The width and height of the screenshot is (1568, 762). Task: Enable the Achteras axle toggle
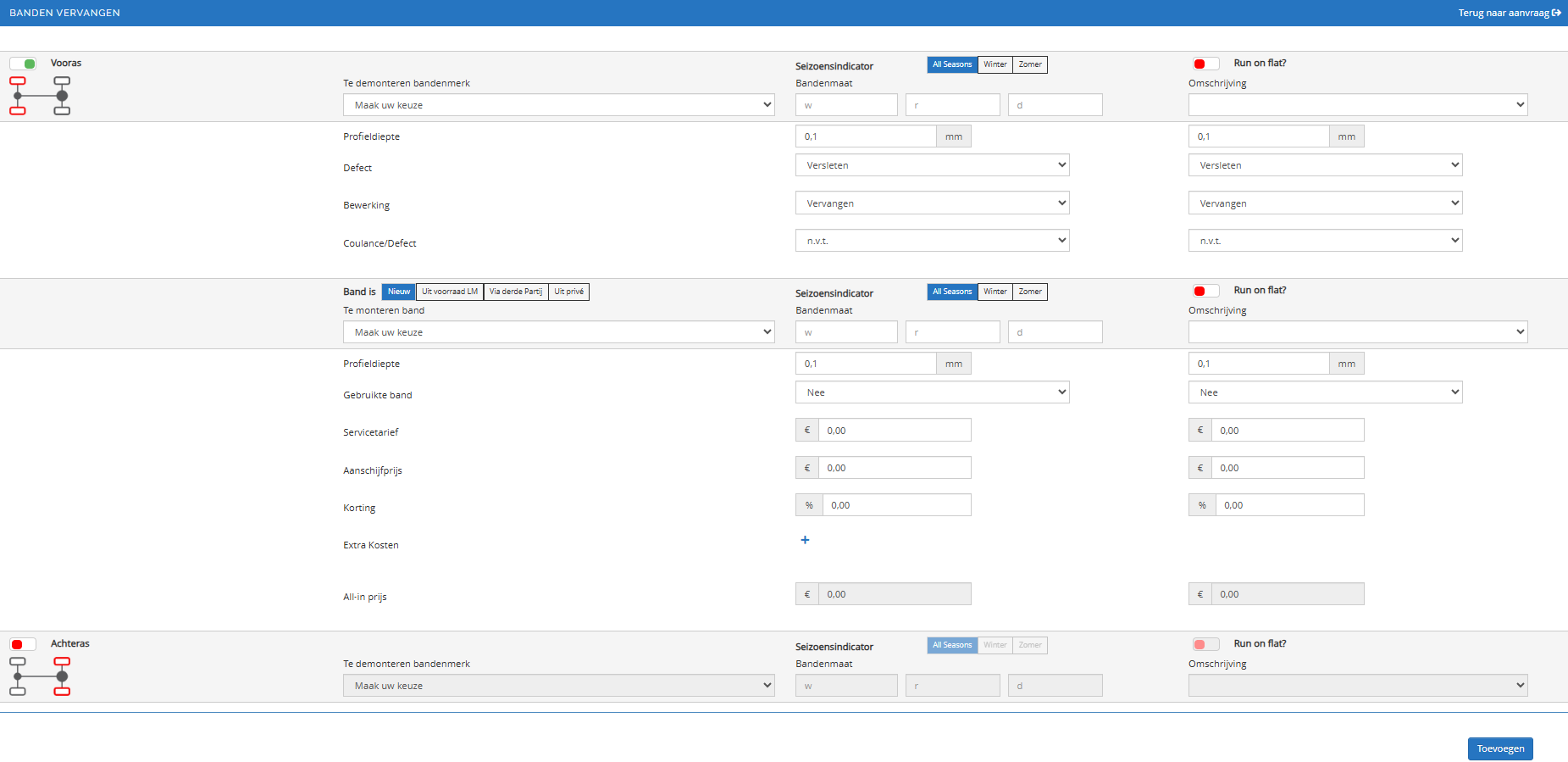(23, 644)
